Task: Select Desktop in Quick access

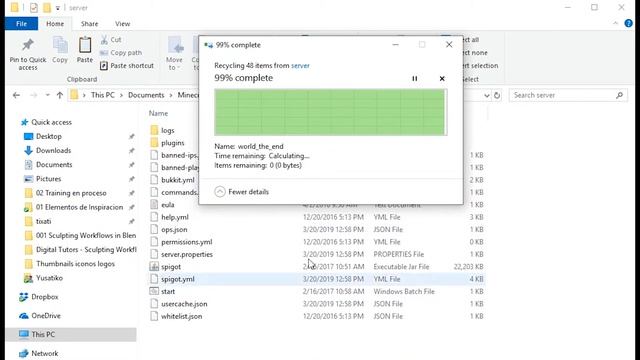Action: [x=49, y=136]
